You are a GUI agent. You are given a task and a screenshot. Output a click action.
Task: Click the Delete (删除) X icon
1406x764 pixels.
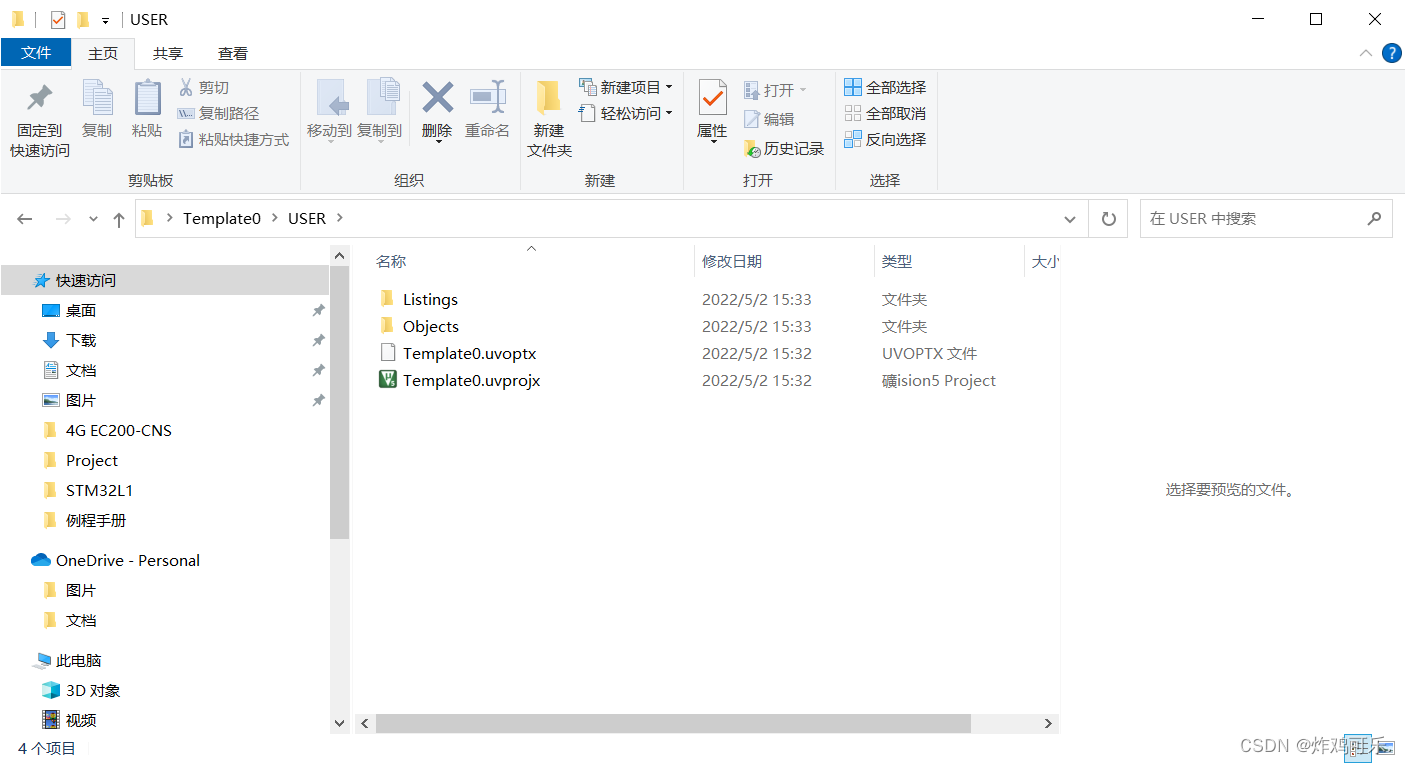click(437, 98)
